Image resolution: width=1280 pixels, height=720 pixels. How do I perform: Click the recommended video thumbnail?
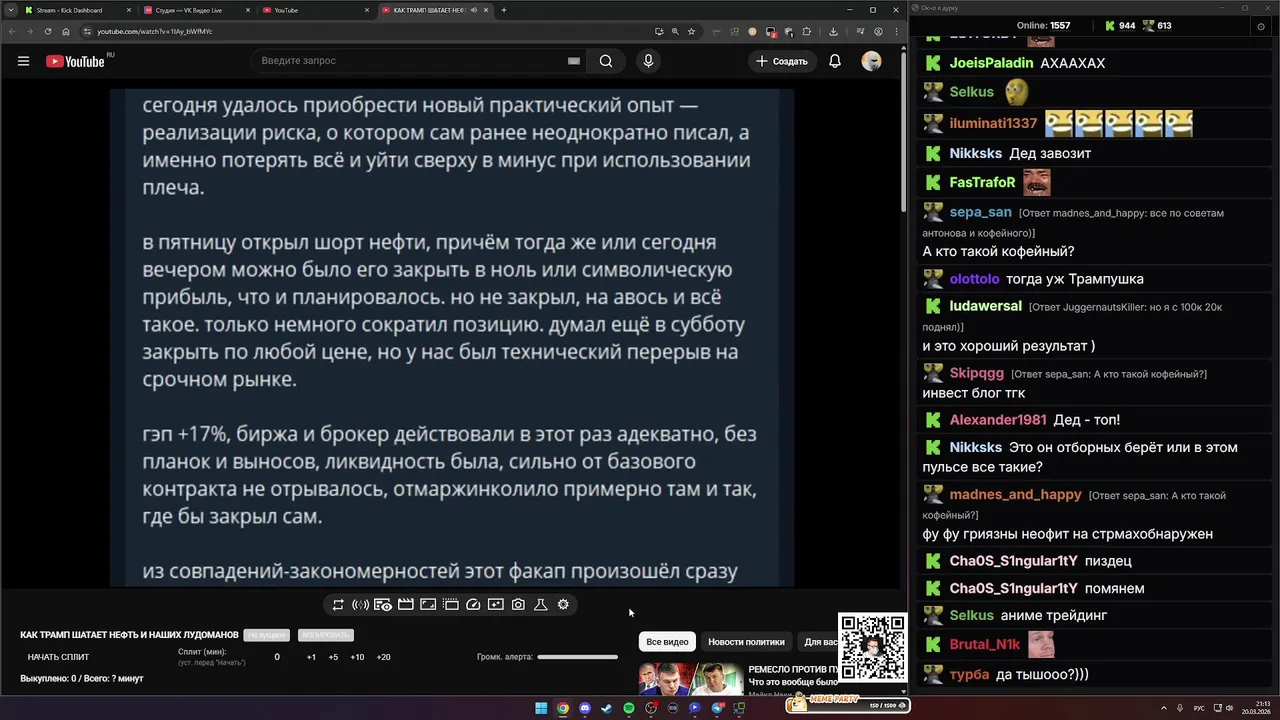pos(691,679)
